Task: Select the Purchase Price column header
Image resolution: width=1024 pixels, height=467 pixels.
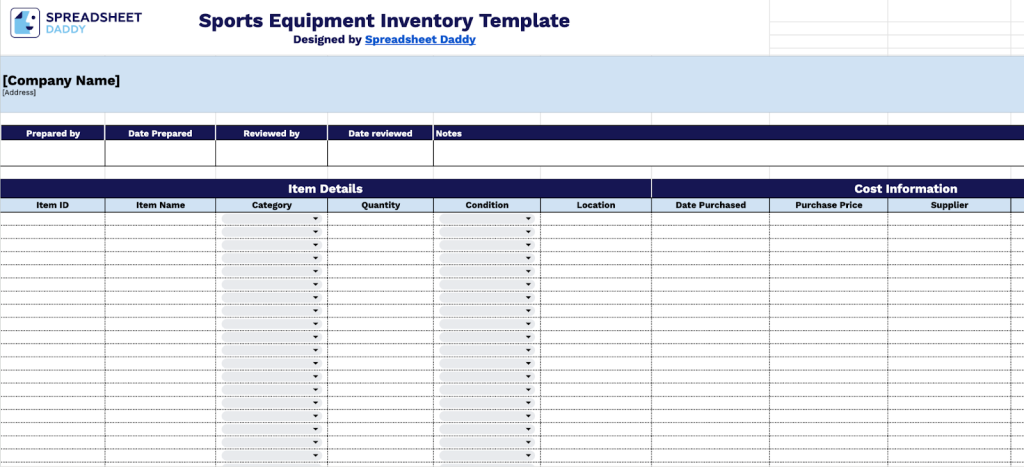Action: [x=828, y=205]
